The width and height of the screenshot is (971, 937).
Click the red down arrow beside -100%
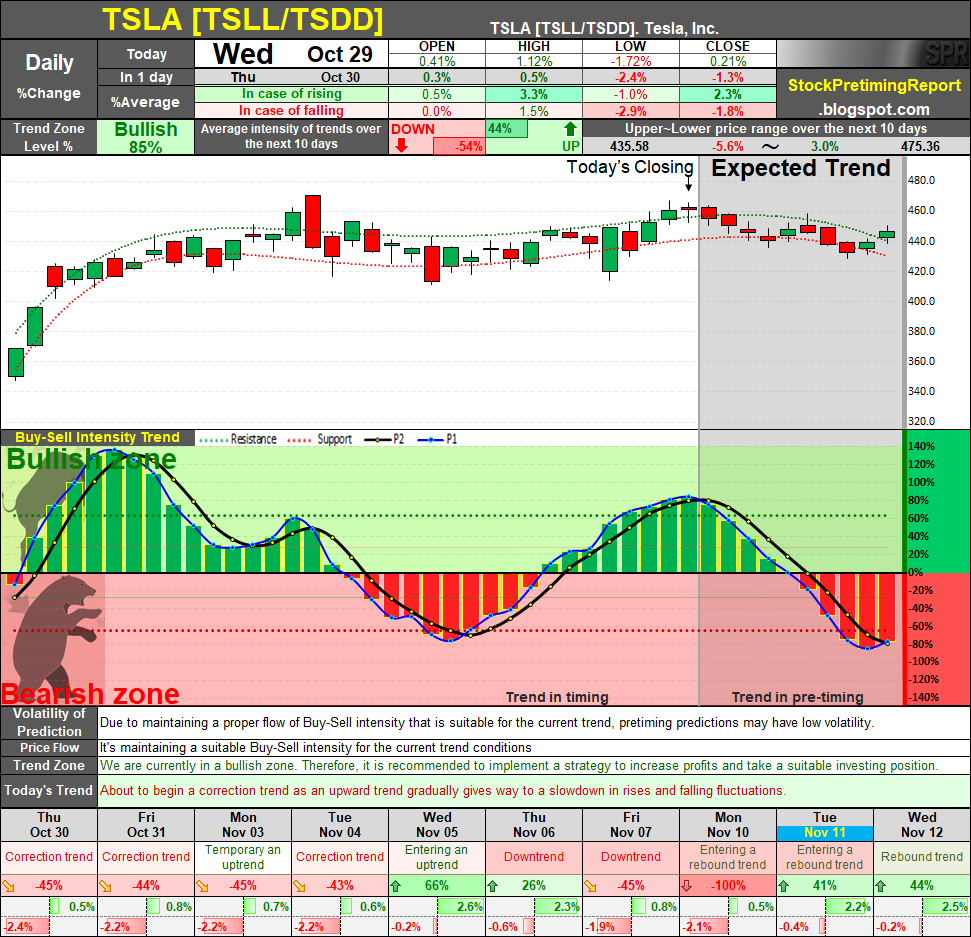tap(687, 886)
